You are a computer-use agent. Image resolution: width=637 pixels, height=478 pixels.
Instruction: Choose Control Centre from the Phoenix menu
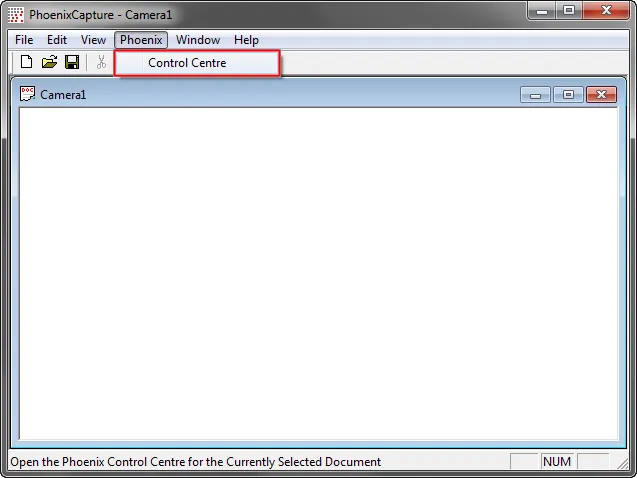click(197, 63)
